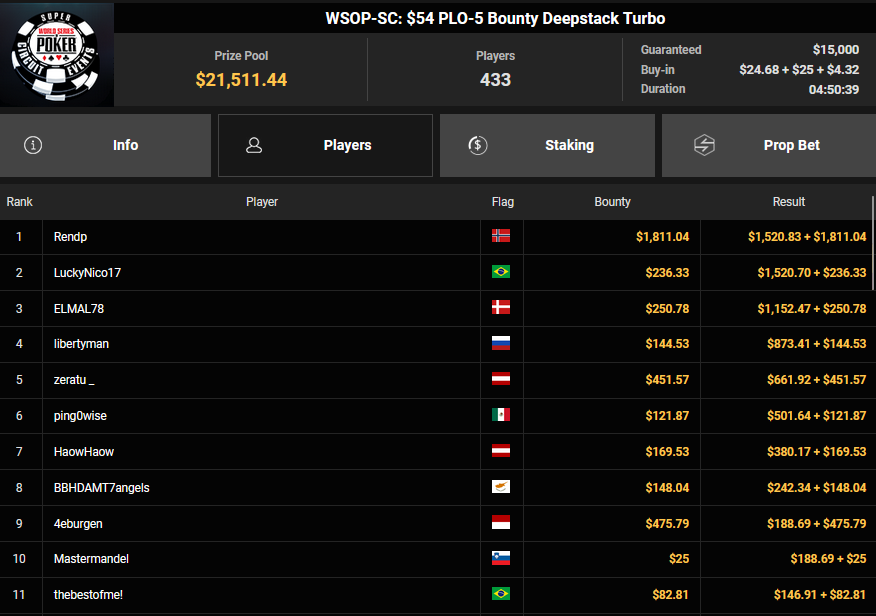
Task: Sort by Rank column header
Action: [x=20, y=202]
